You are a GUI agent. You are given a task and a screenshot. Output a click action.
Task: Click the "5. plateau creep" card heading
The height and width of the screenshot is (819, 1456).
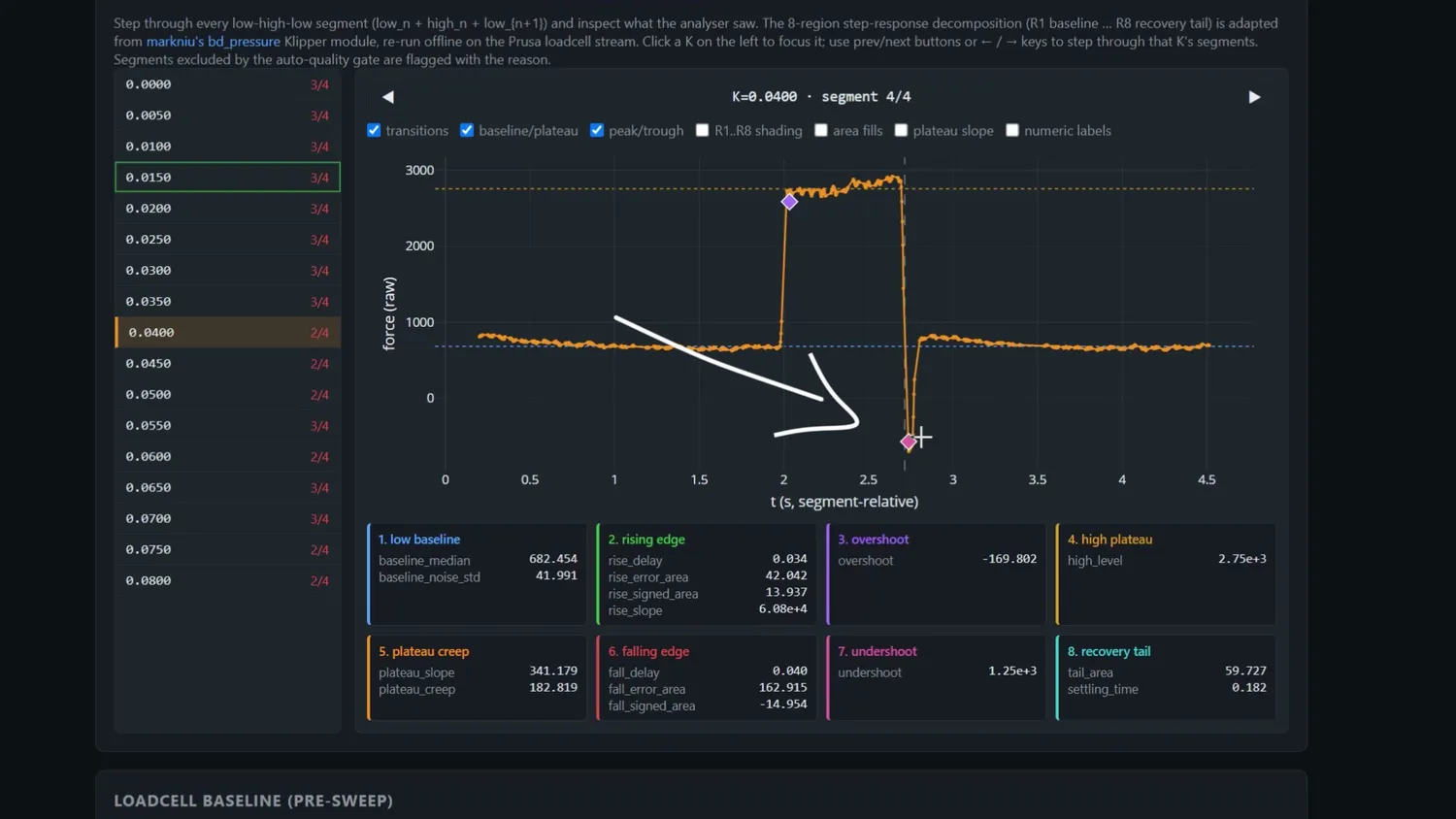(424, 652)
